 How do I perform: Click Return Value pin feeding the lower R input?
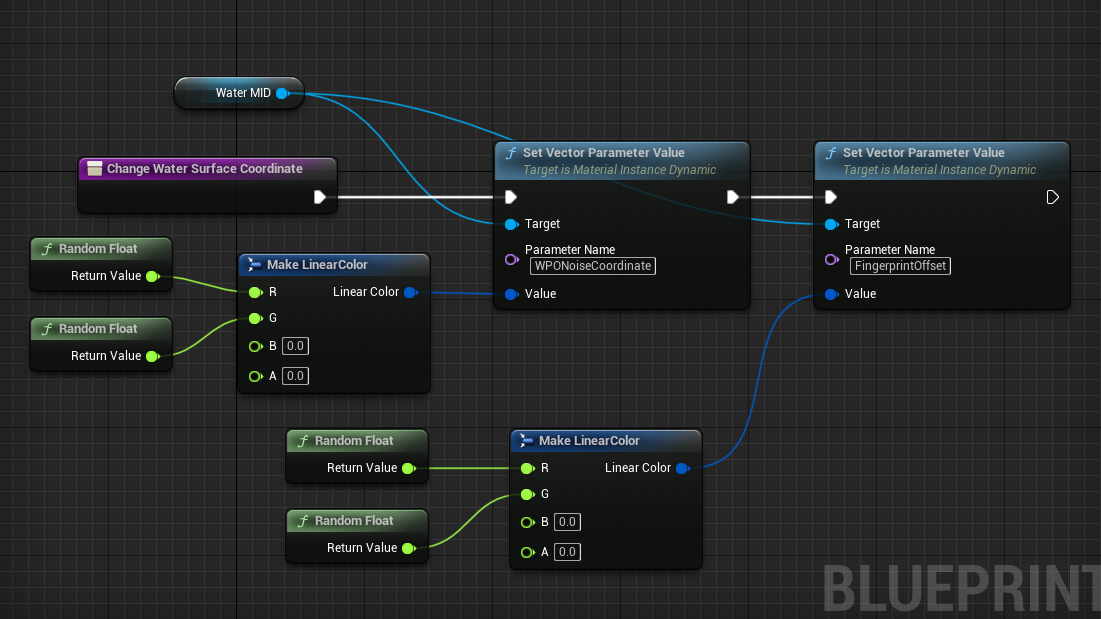point(409,468)
